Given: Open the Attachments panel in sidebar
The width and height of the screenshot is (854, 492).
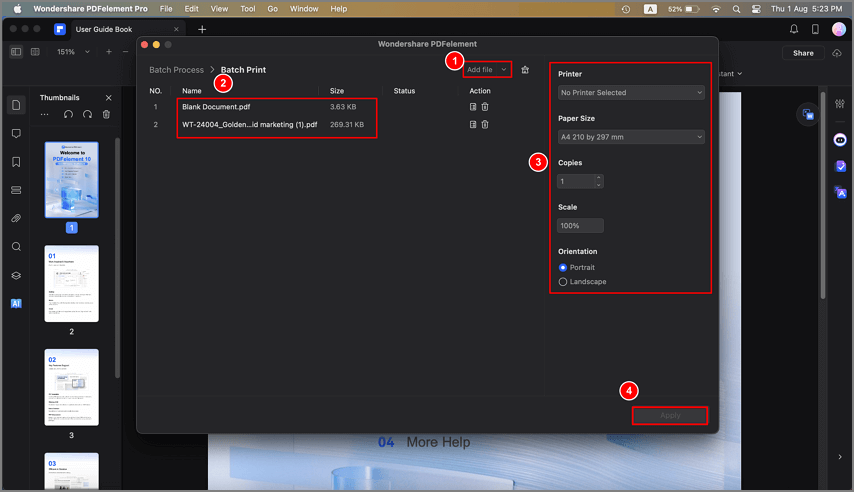Looking at the screenshot, I should 16,218.
